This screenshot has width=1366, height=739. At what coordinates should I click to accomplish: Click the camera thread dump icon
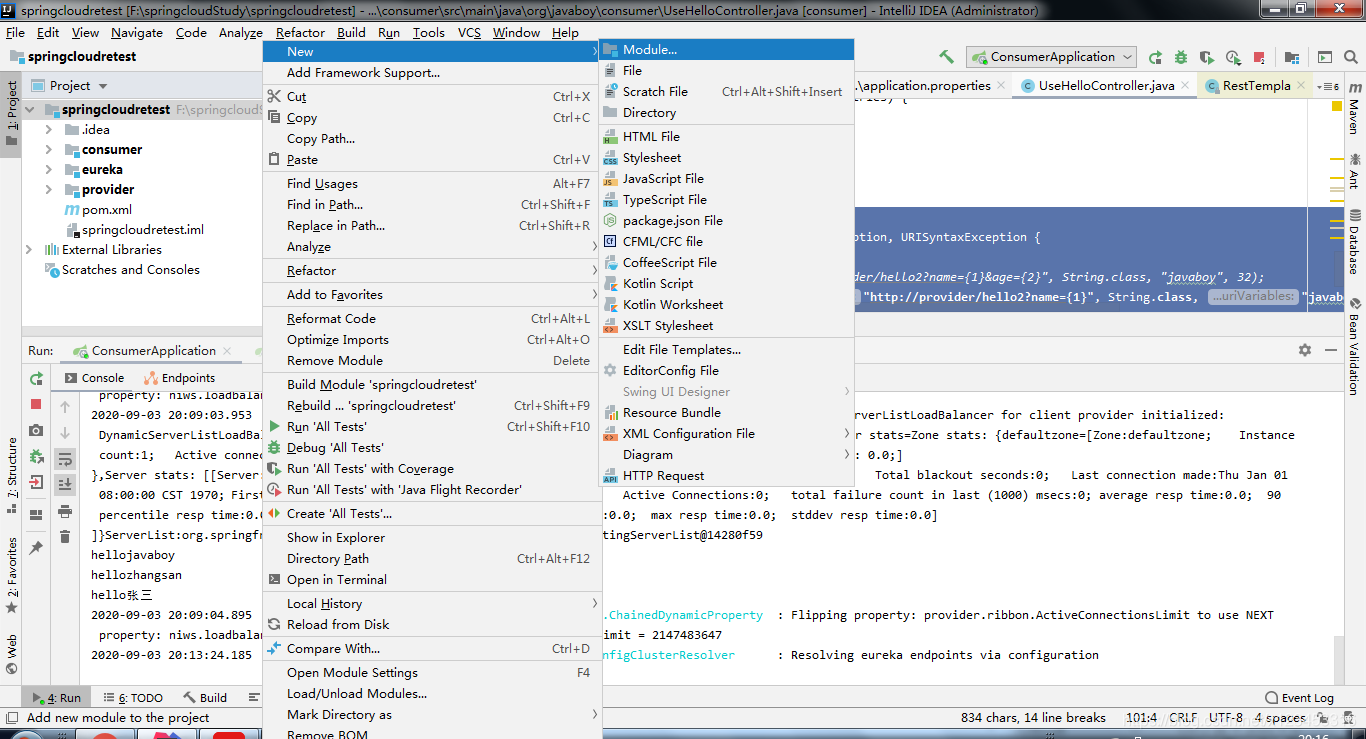pyautogui.click(x=36, y=430)
